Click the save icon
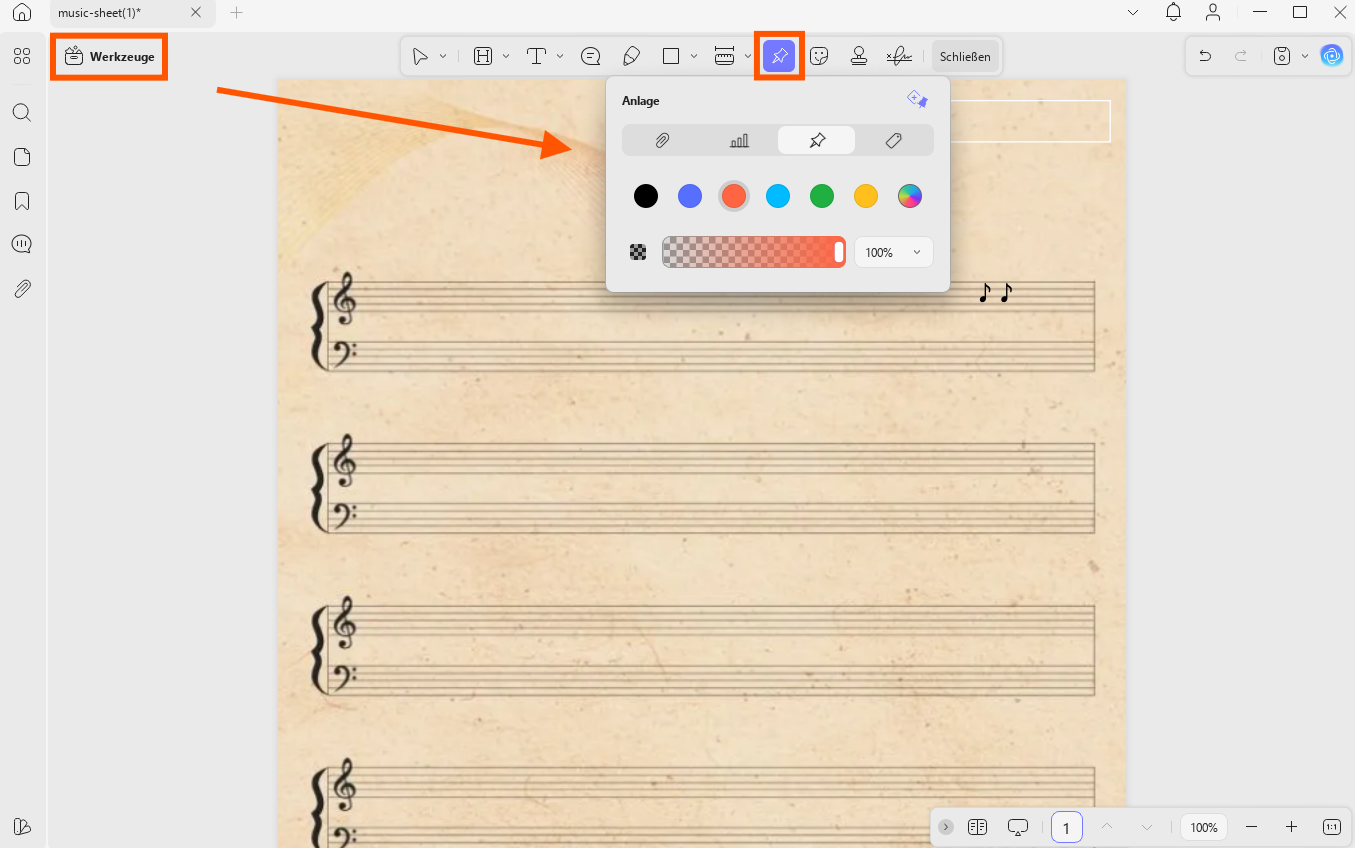This screenshot has width=1355, height=848. [1282, 57]
